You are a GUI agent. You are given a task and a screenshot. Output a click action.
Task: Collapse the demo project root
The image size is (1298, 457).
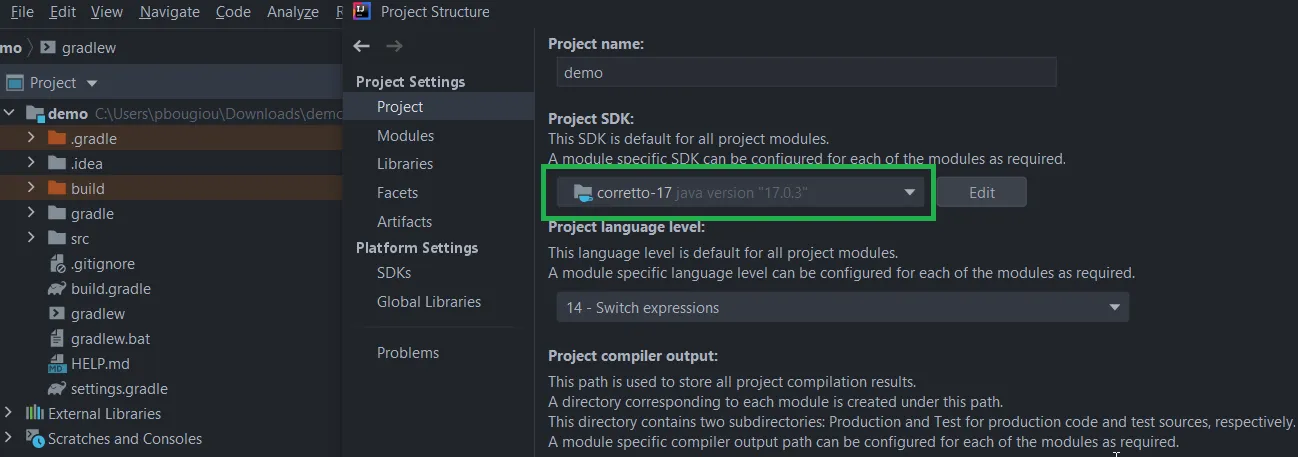[x=10, y=114]
